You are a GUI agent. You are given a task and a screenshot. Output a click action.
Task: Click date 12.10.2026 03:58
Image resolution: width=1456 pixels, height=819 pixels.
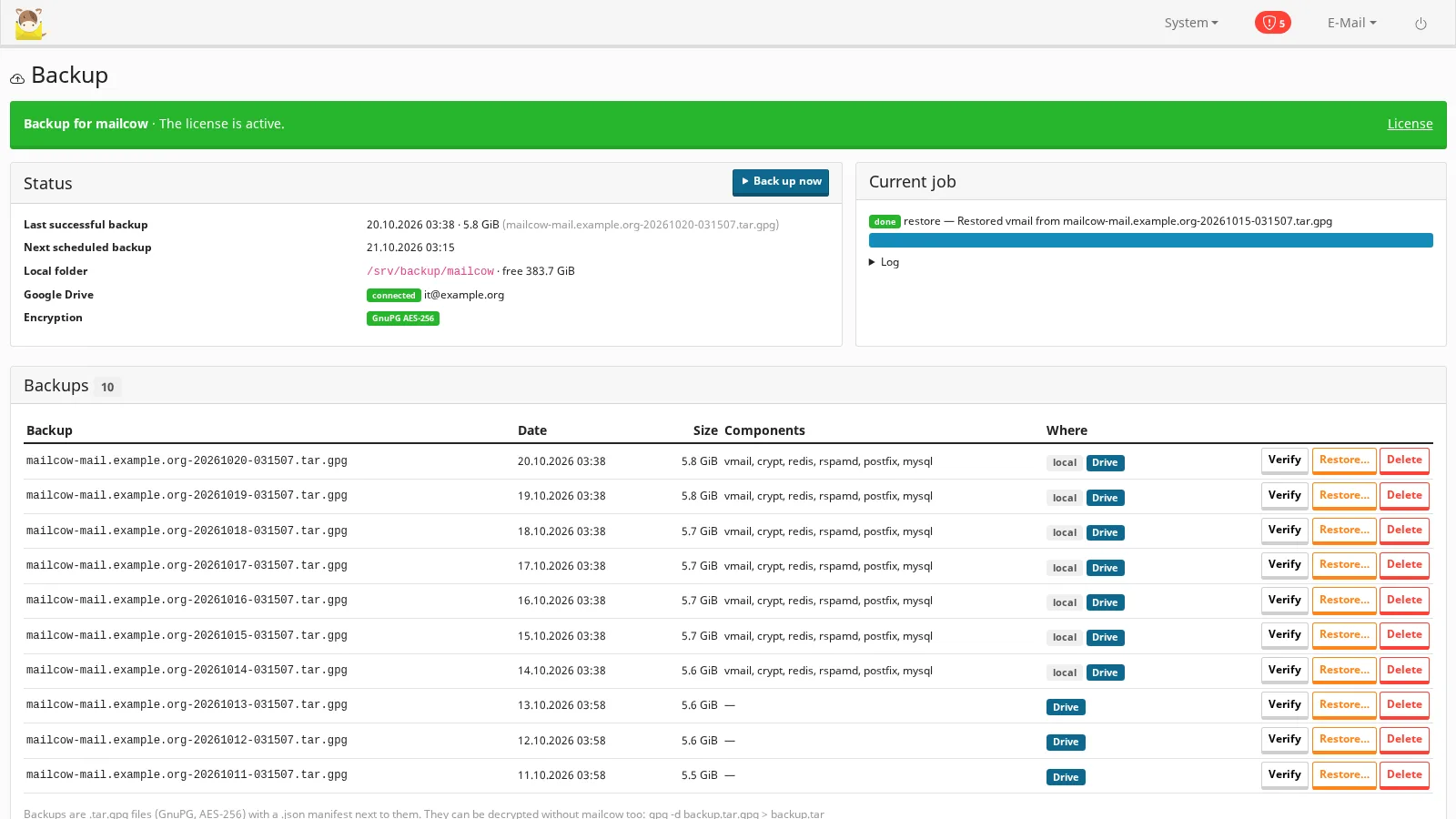(561, 741)
